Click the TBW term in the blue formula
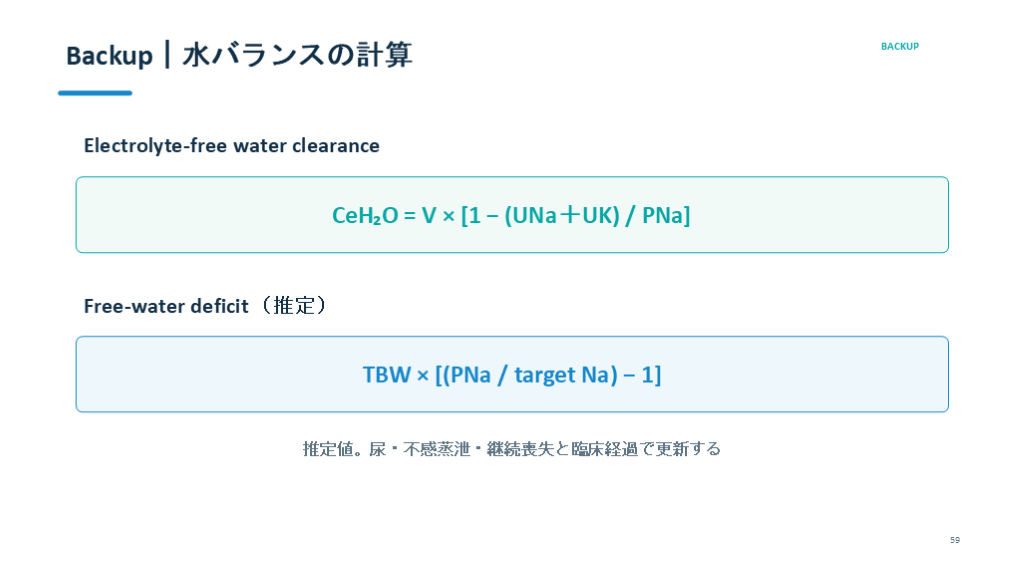1024x576 pixels. 387,375
